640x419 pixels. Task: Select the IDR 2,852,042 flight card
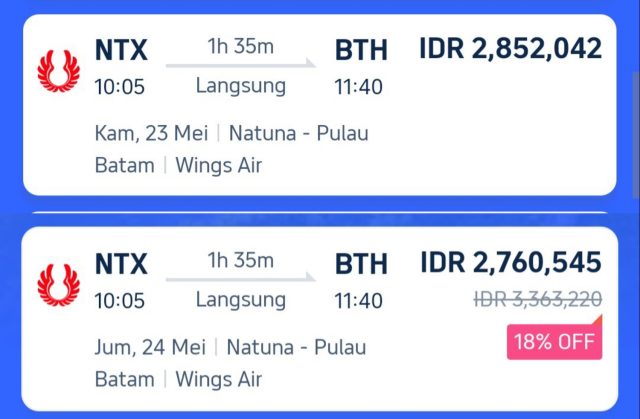320,105
